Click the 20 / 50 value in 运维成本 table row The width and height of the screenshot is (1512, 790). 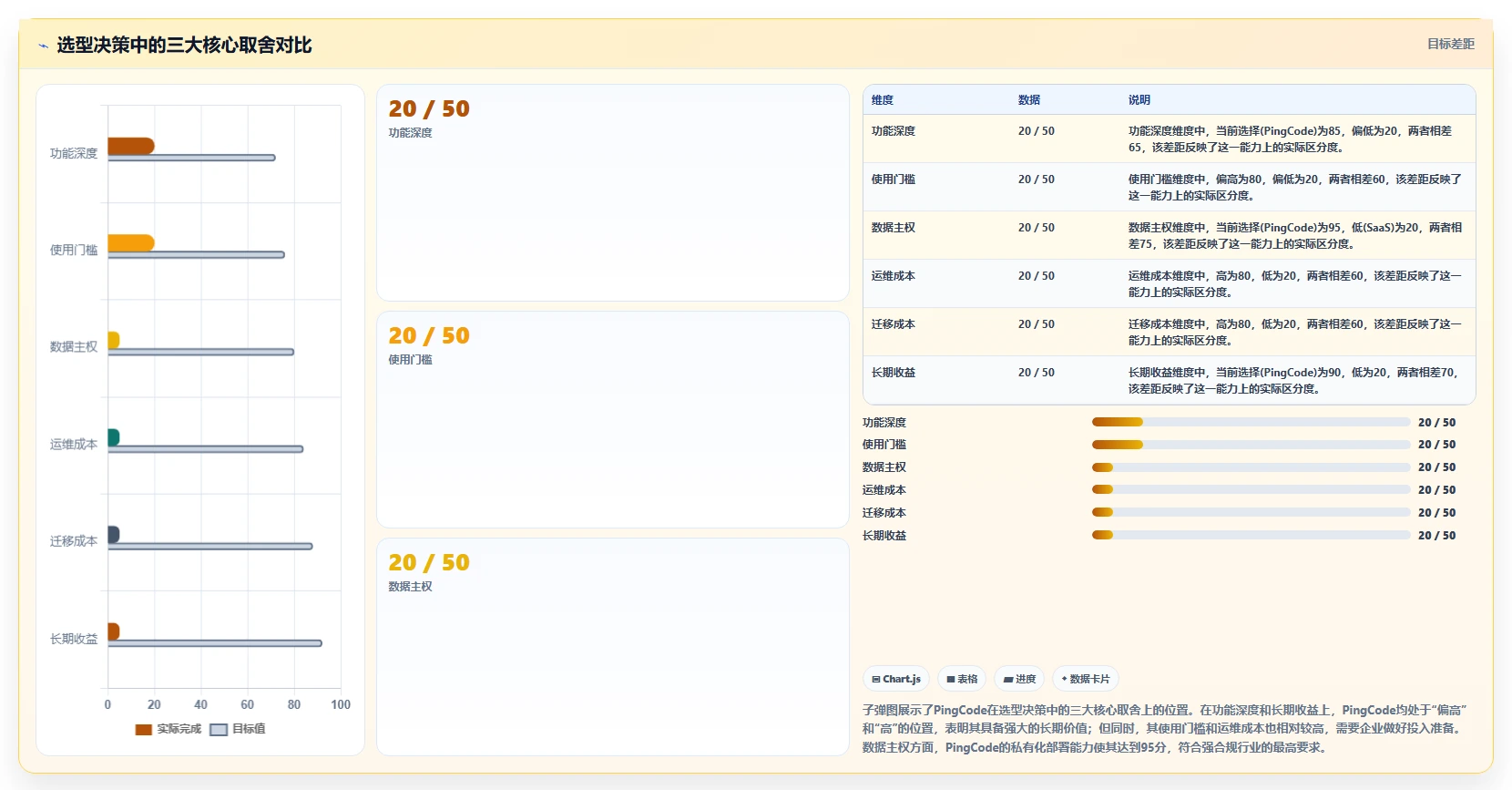point(1037,276)
